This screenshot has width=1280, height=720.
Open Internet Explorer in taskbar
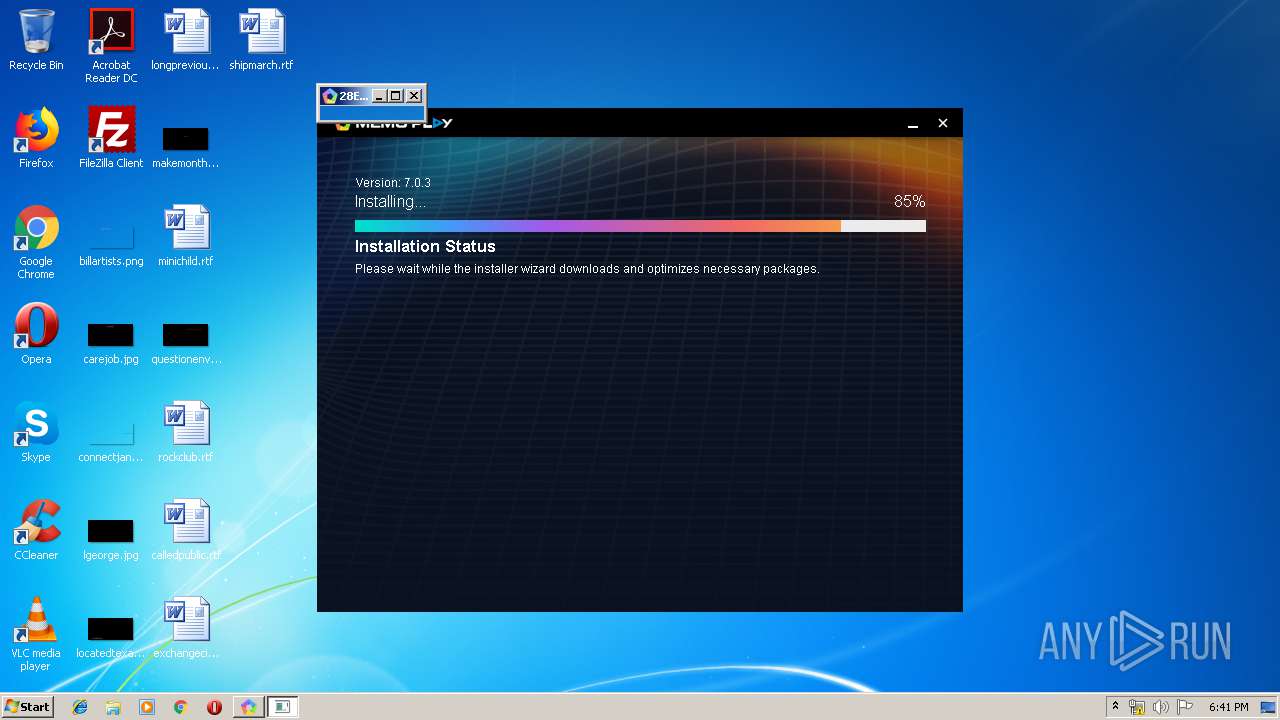pyautogui.click(x=80, y=707)
